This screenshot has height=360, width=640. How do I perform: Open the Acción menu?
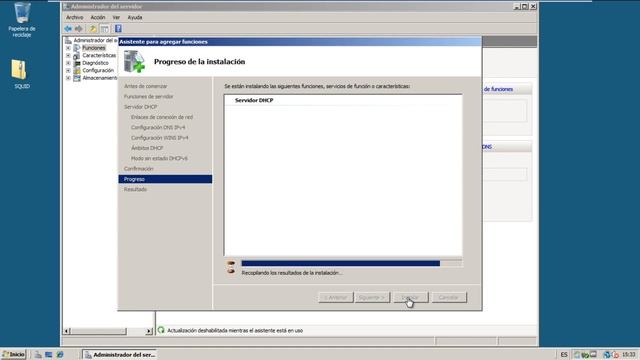[x=98, y=18]
